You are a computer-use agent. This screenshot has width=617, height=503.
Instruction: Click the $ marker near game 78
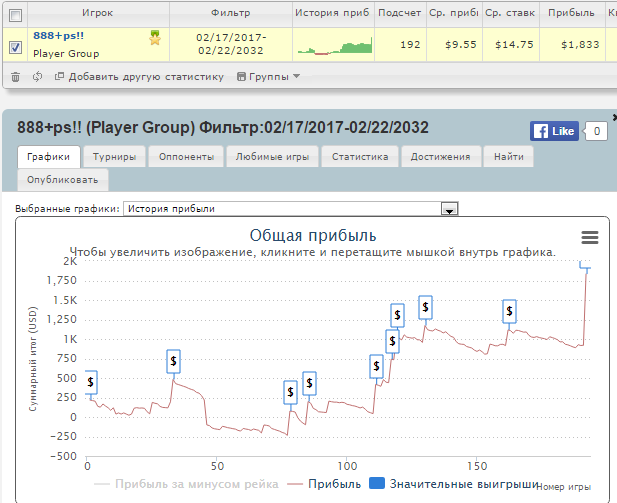[x=290, y=392]
